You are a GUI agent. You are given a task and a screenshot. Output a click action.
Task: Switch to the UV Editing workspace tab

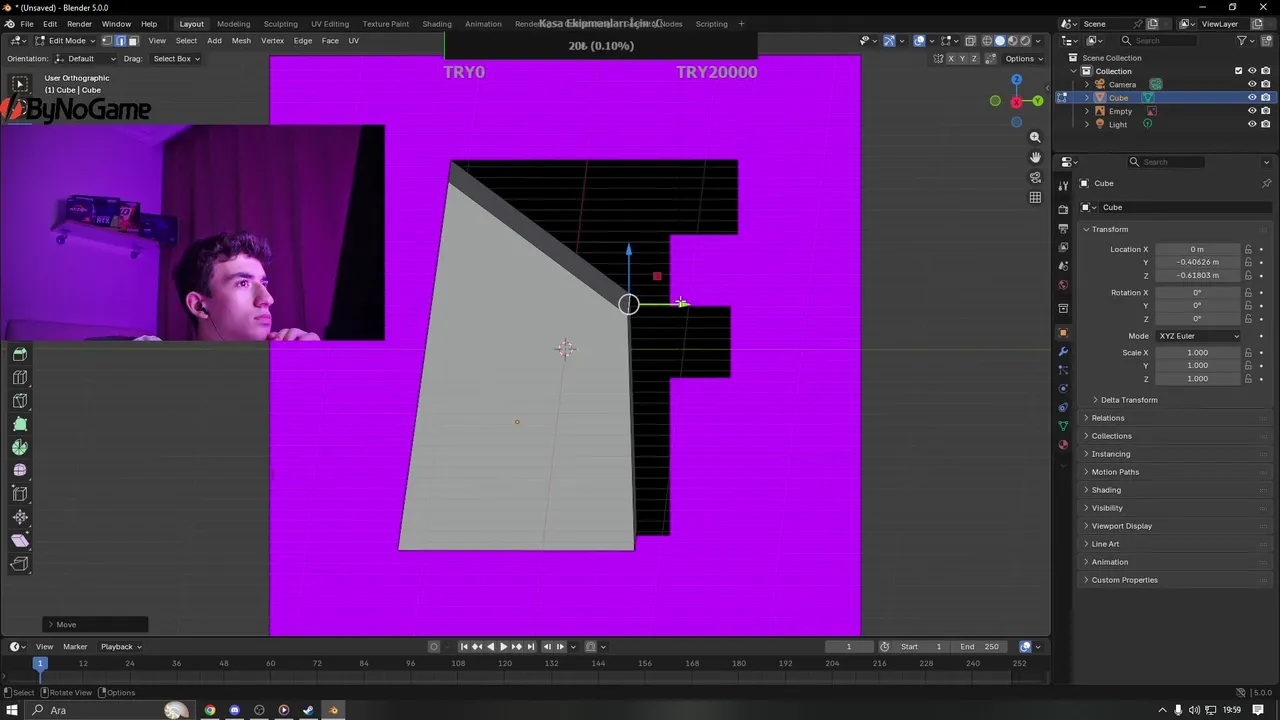click(330, 24)
